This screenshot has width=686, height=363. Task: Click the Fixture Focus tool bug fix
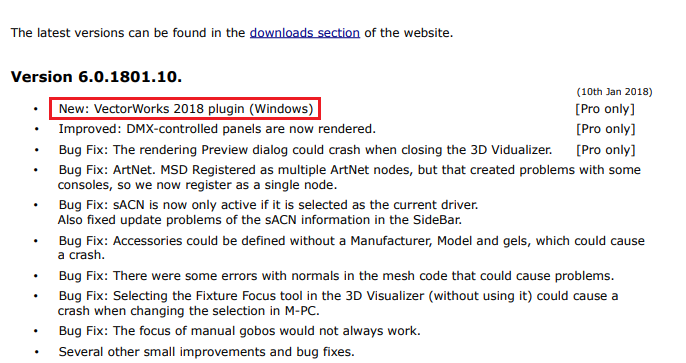point(338,303)
